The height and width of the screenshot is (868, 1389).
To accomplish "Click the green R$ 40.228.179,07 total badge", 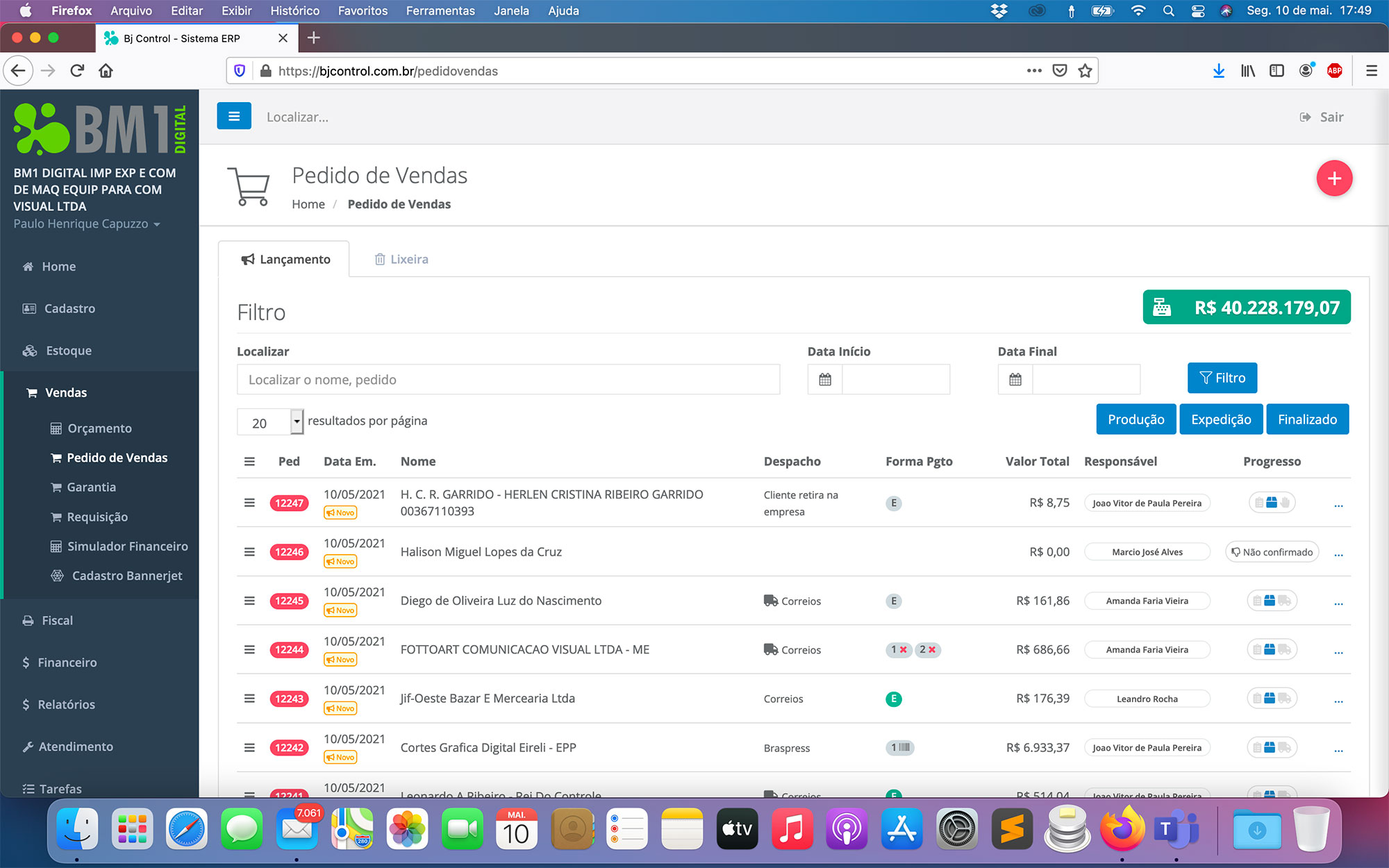I will (1246, 308).
